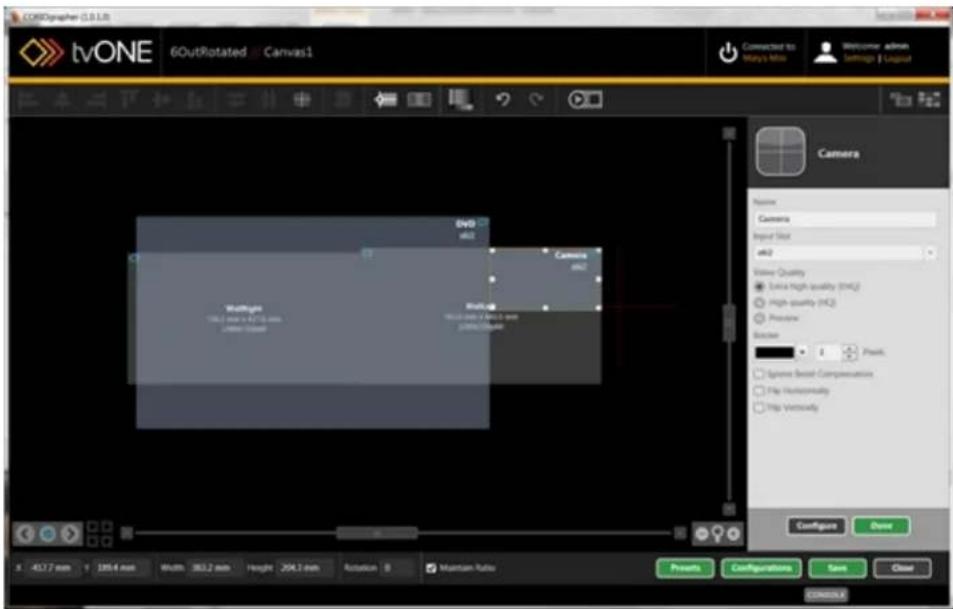Click the align right toolbar icon
The width and height of the screenshot is (953, 609).
[x=95, y=100]
